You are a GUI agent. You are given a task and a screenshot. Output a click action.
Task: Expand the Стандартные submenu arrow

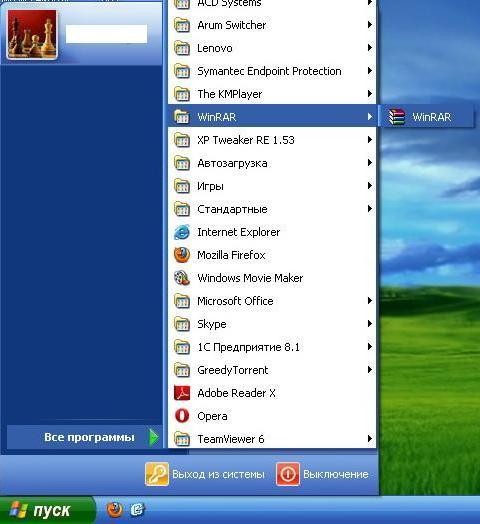click(x=370, y=209)
